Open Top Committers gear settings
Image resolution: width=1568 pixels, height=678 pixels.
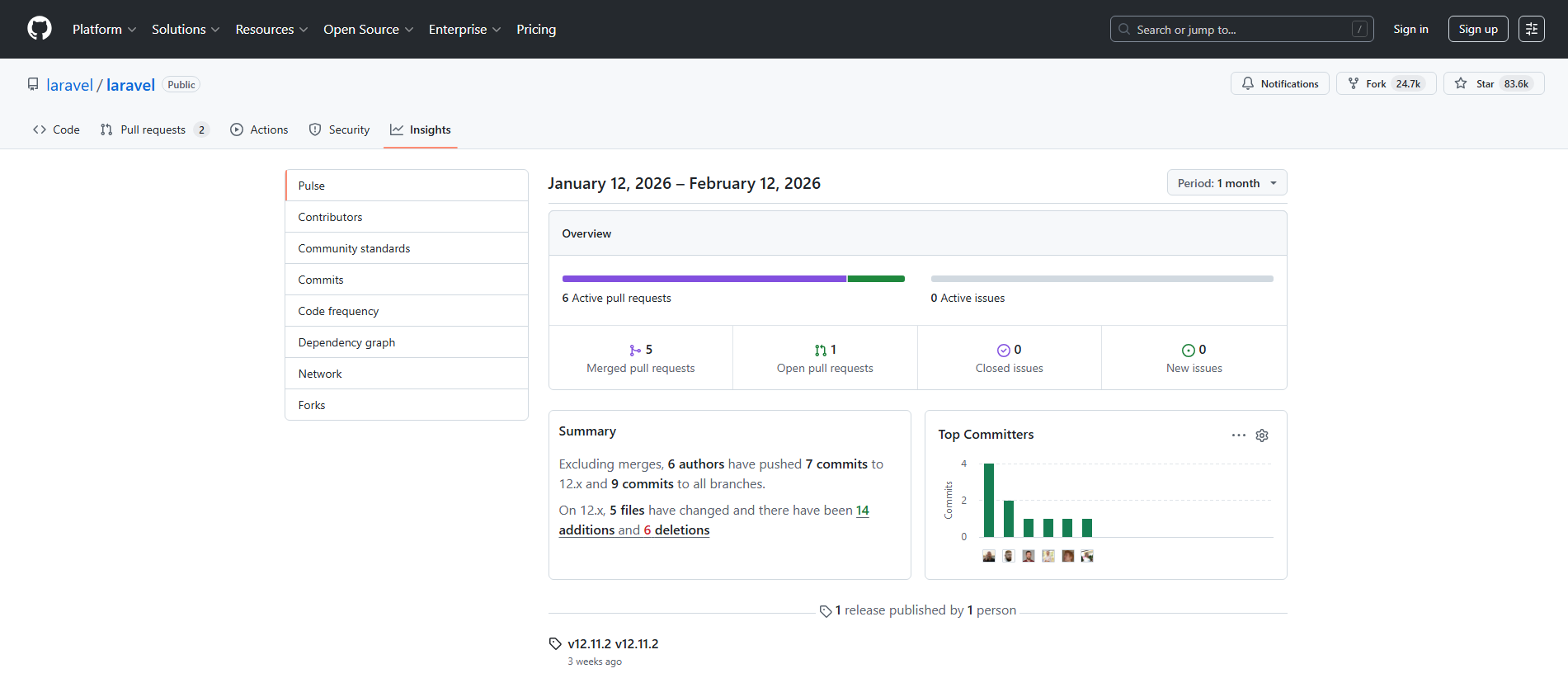point(1262,435)
